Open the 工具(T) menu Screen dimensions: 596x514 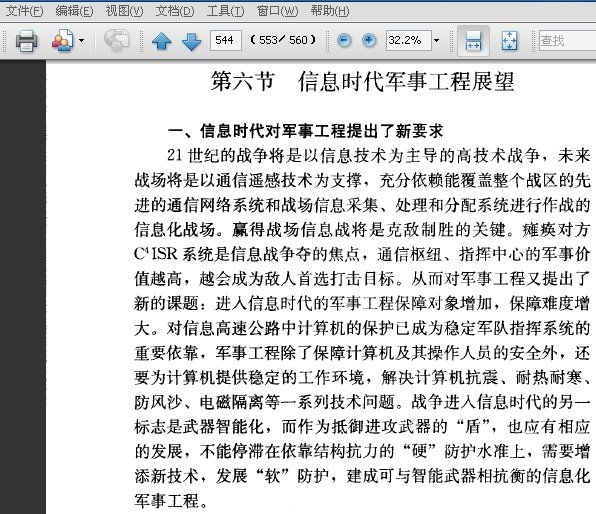(x=225, y=11)
